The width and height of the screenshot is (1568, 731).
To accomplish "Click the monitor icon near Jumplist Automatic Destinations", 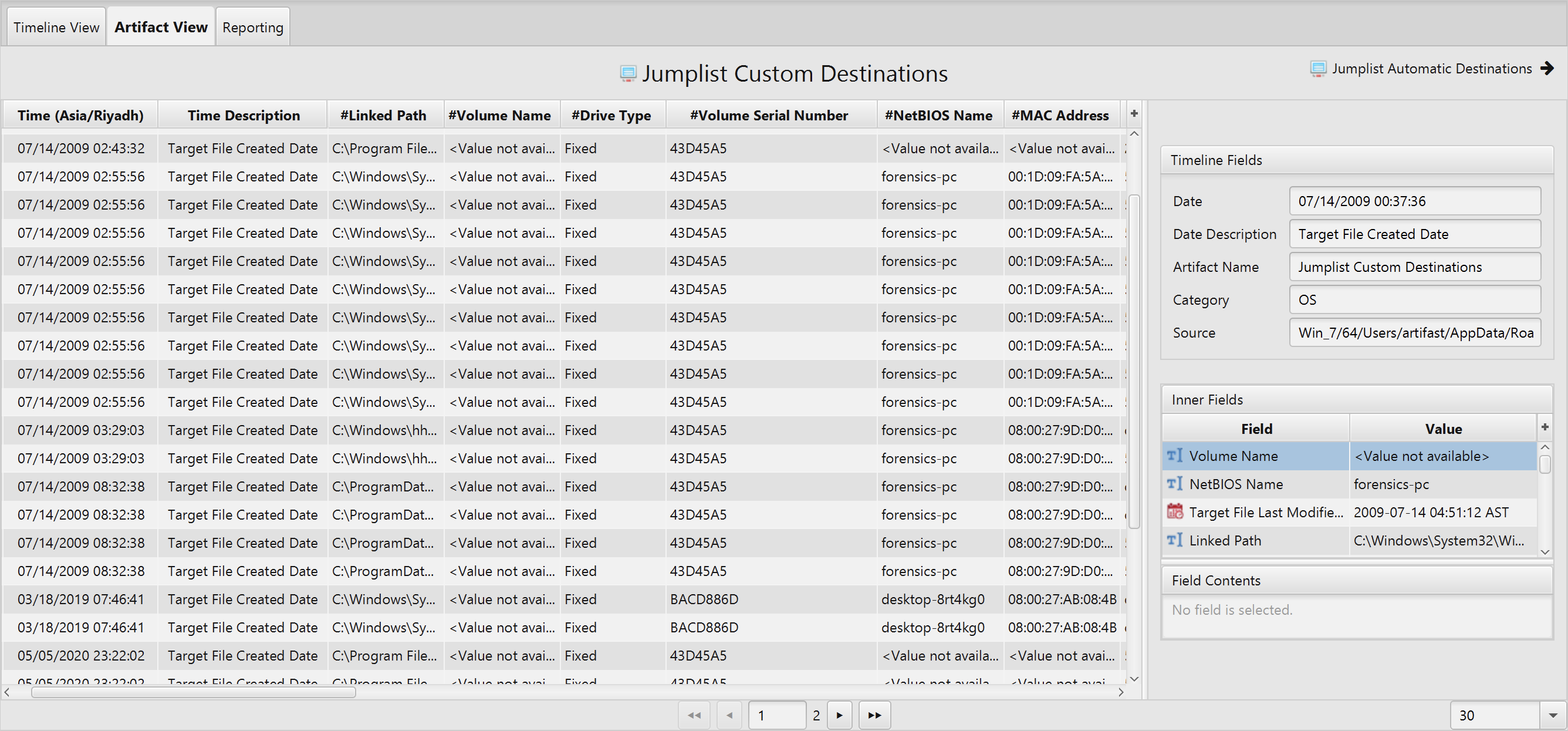I will 1318,68.
